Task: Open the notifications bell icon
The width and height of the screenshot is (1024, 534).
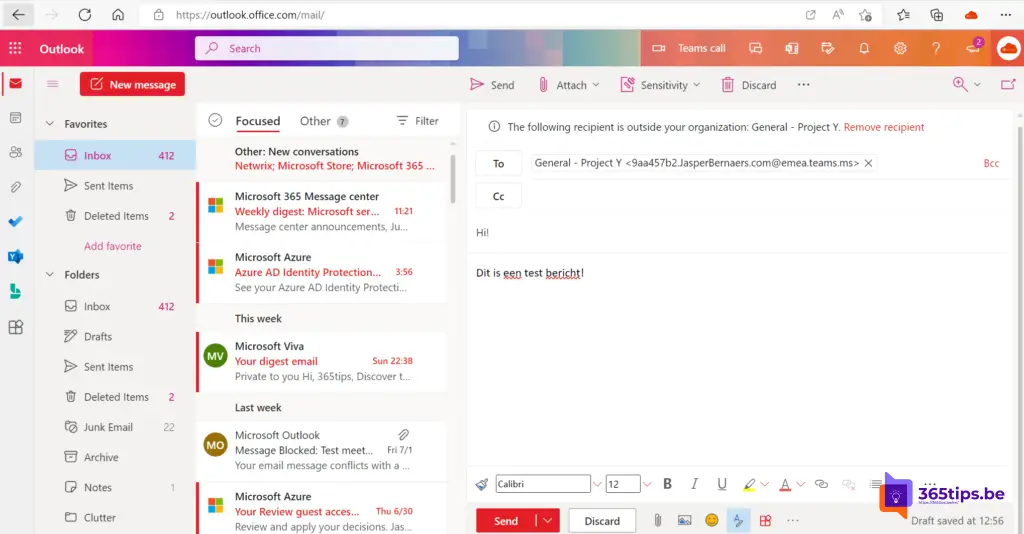Action: (x=864, y=48)
